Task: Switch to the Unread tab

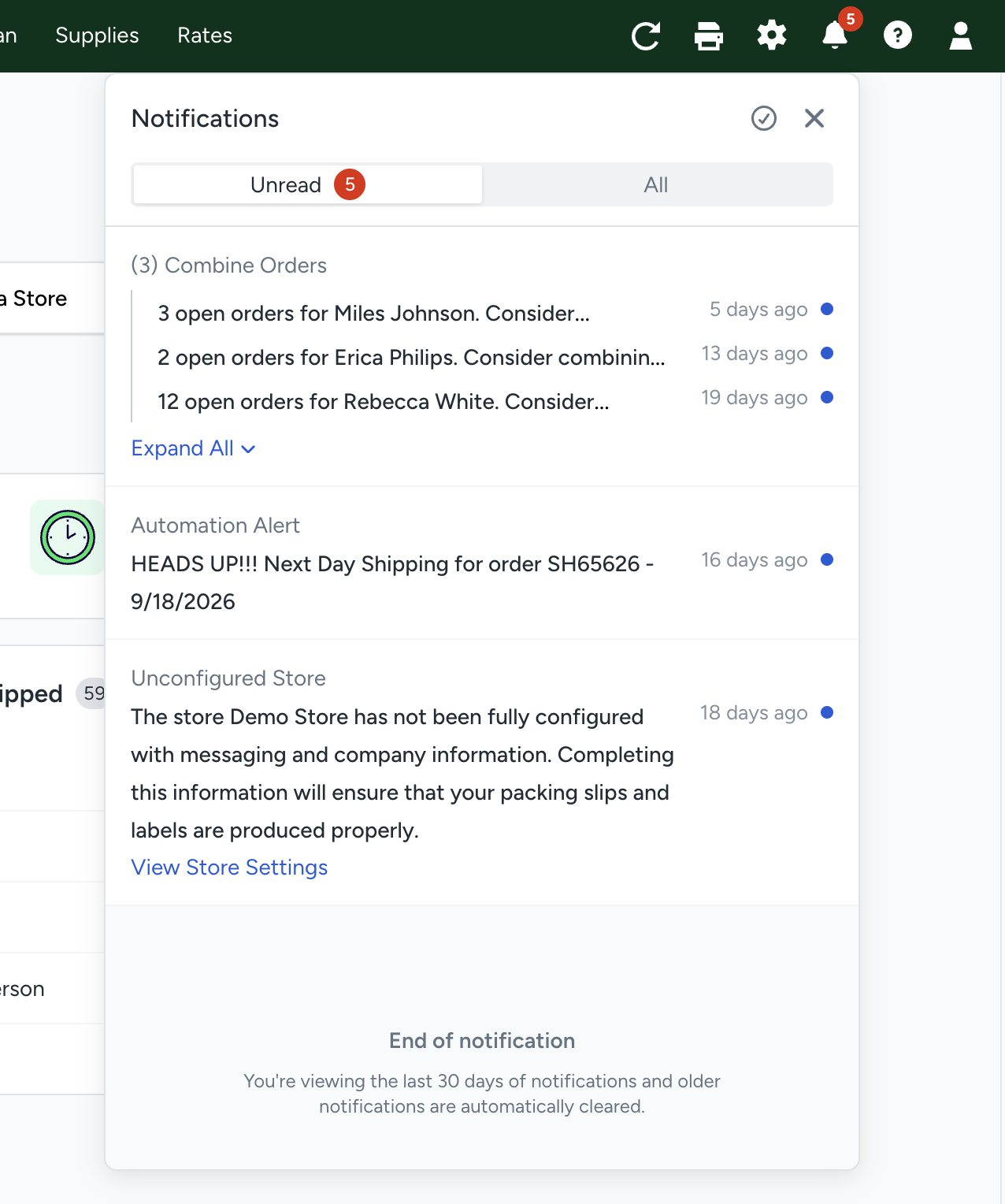Action: (308, 184)
